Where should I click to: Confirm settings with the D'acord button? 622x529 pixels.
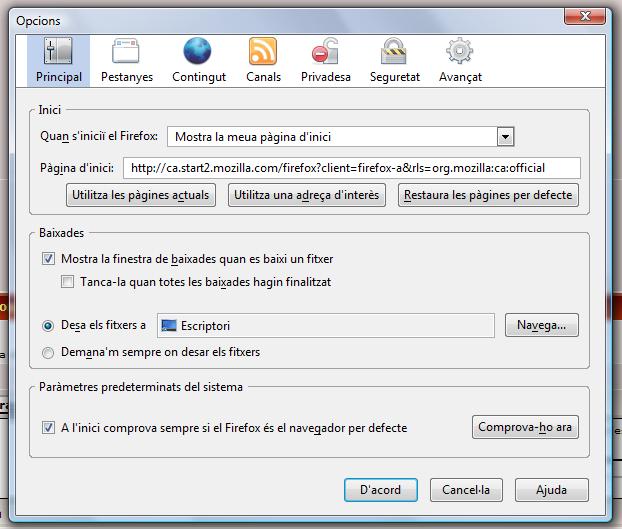click(x=380, y=490)
